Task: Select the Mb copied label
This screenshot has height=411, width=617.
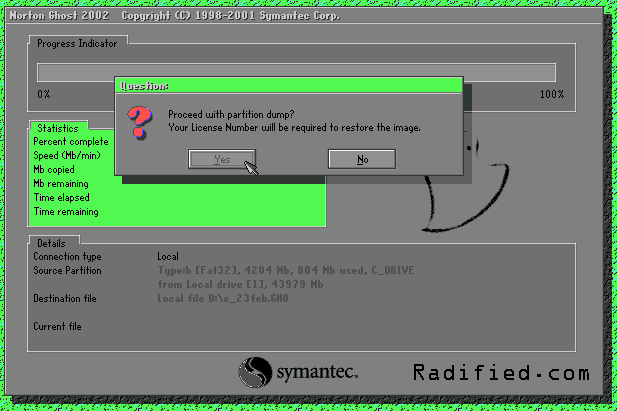Action: click(x=54, y=170)
